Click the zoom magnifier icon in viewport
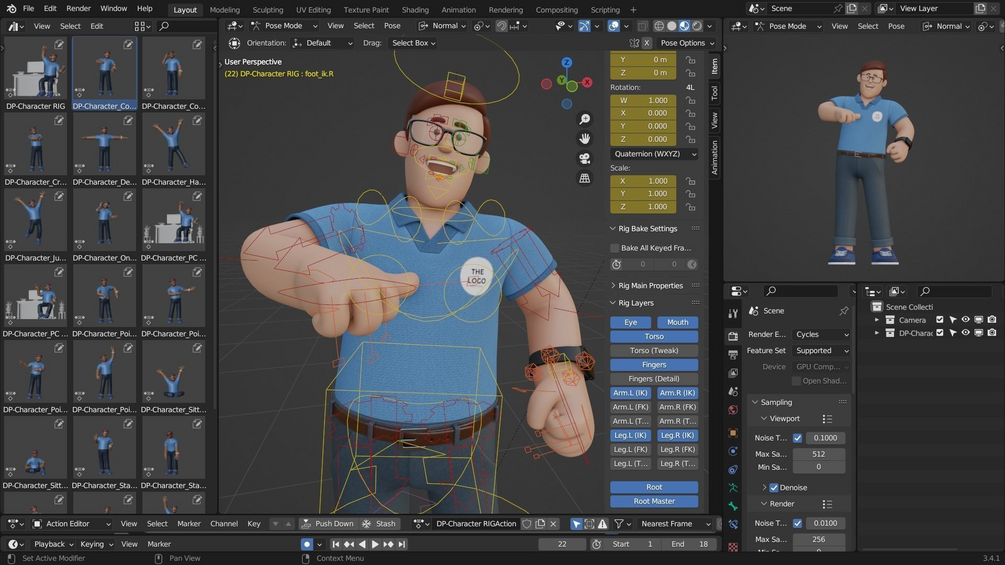Image resolution: width=1005 pixels, height=565 pixels. 585,119
